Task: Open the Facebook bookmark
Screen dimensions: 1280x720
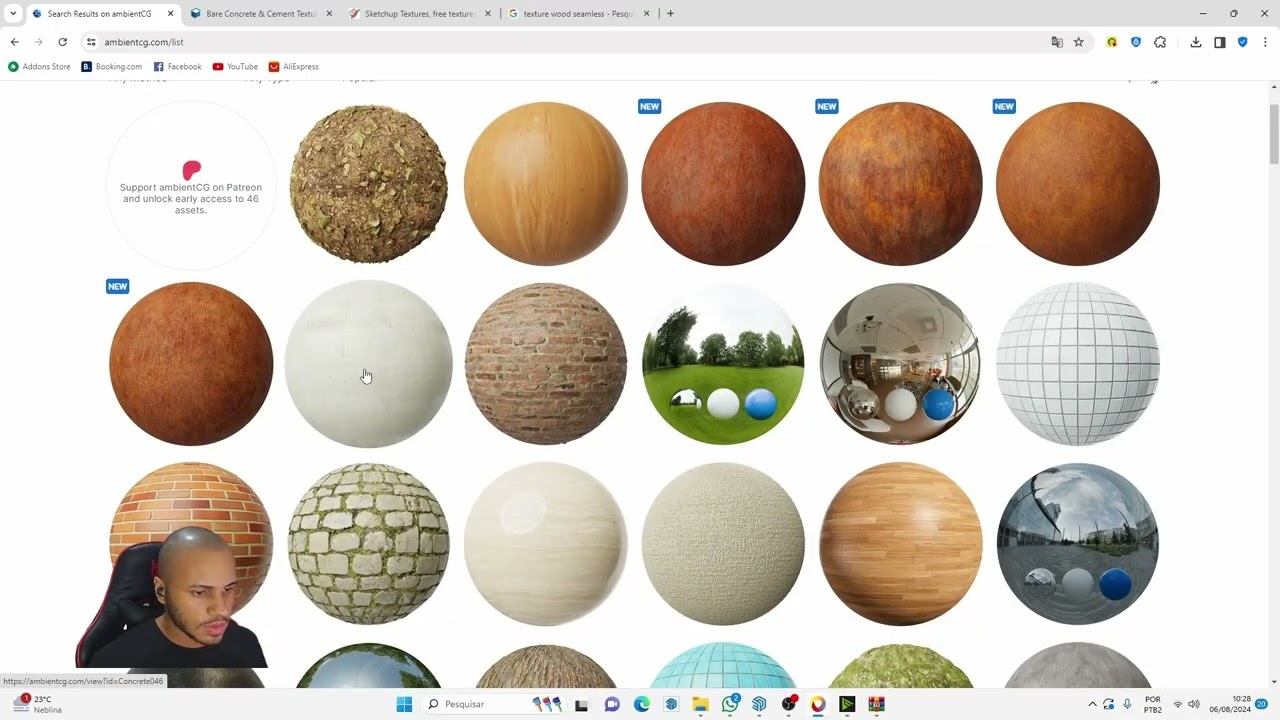Action: (x=178, y=67)
